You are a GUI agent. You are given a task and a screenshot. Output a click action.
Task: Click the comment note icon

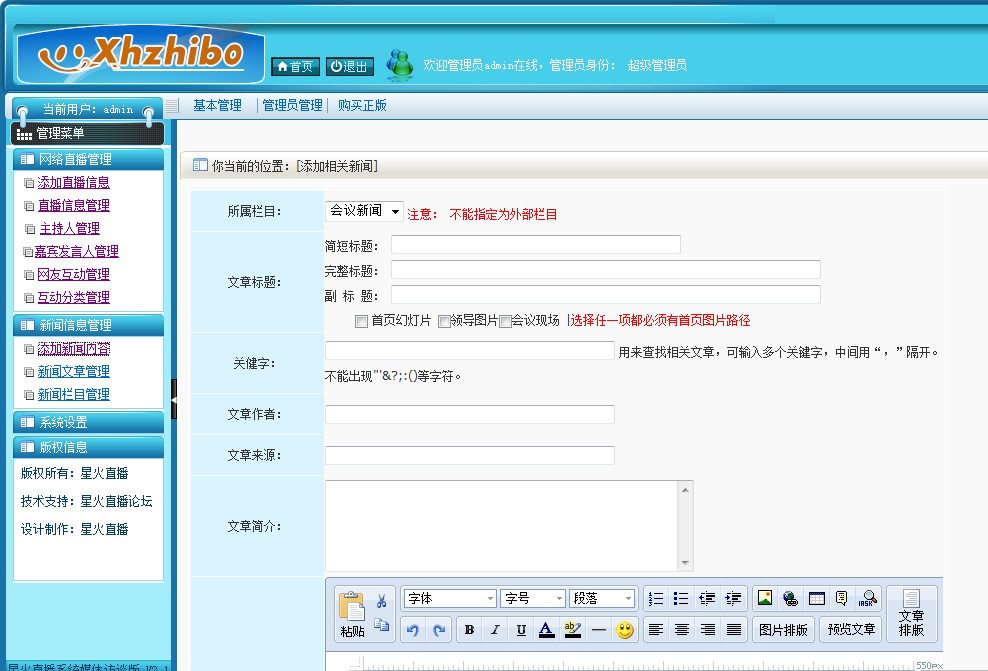coord(841,598)
